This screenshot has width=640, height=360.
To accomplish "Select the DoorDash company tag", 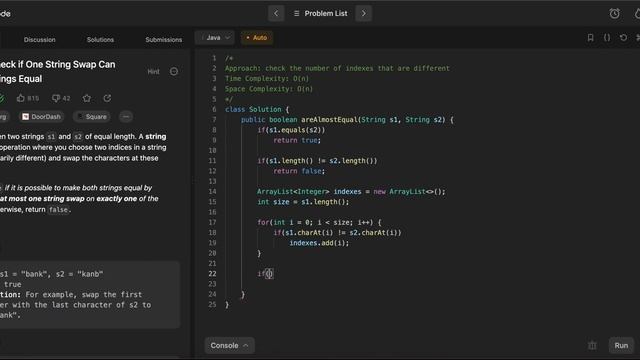I will coord(41,117).
